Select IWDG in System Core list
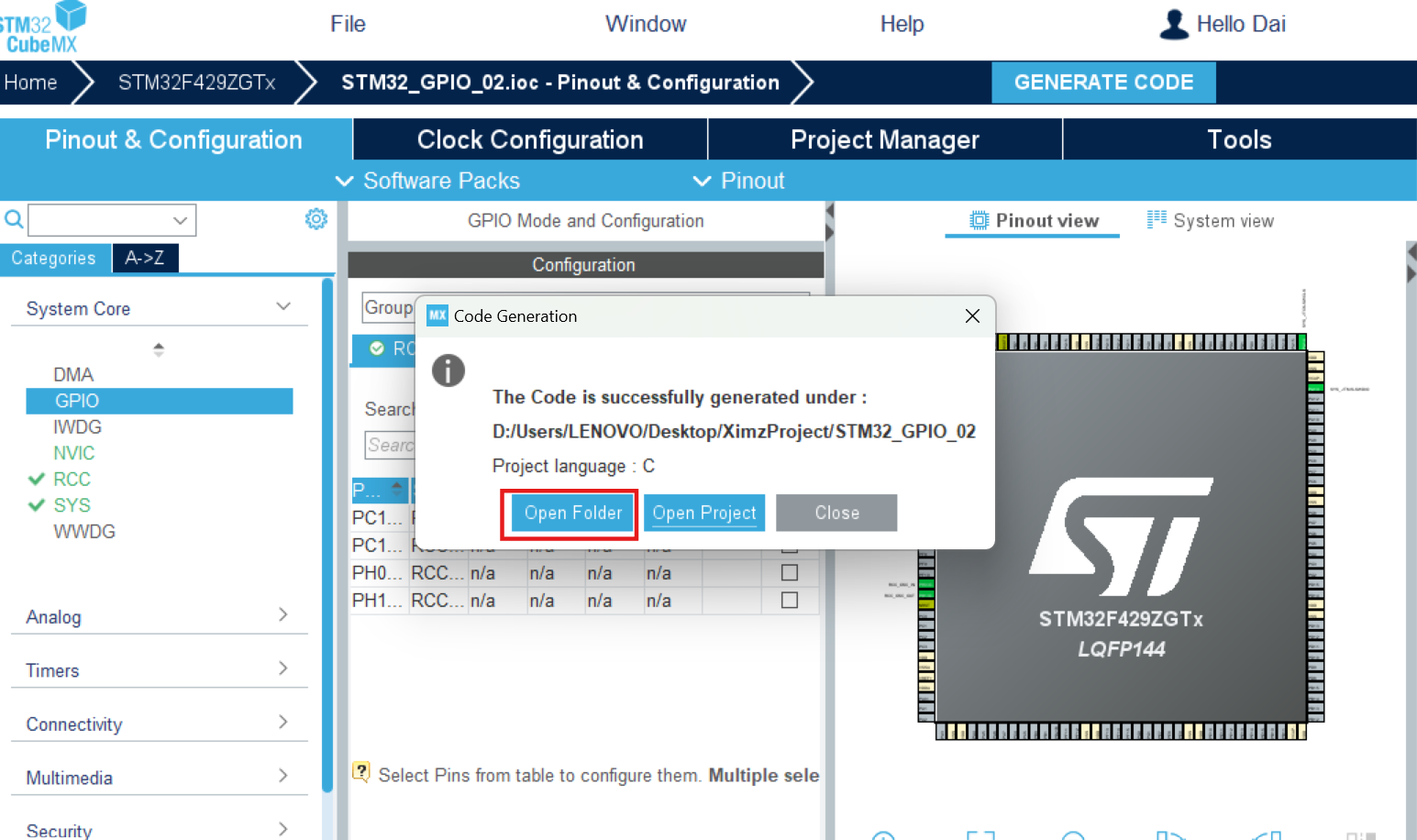 pos(77,426)
